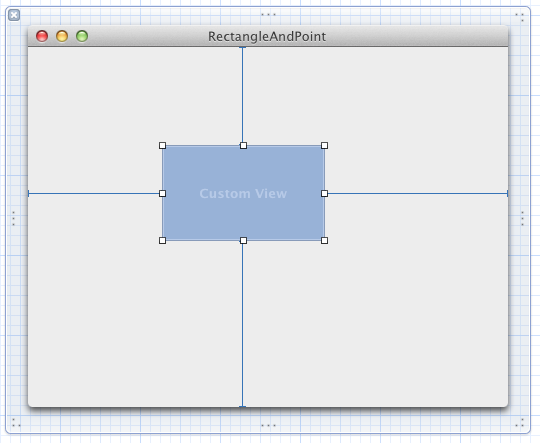Select the bottom-right resize handle of Custom View

pos(324,240)
